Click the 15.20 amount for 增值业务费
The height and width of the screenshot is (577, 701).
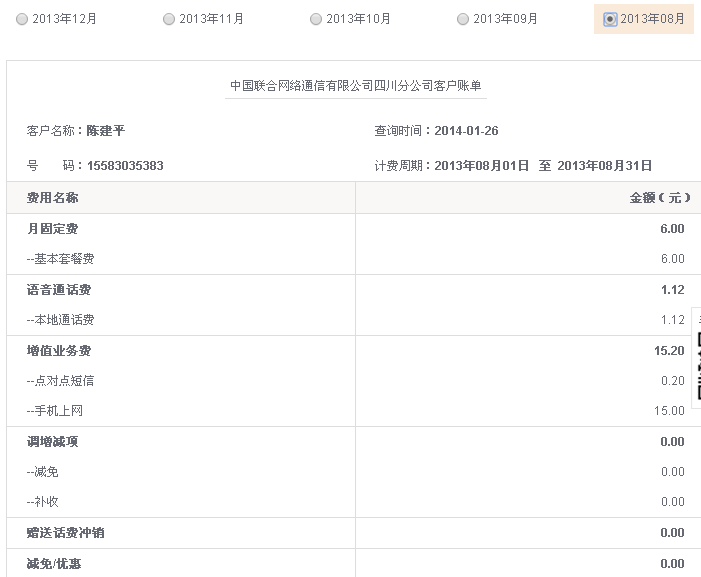[x=669, y=351]
